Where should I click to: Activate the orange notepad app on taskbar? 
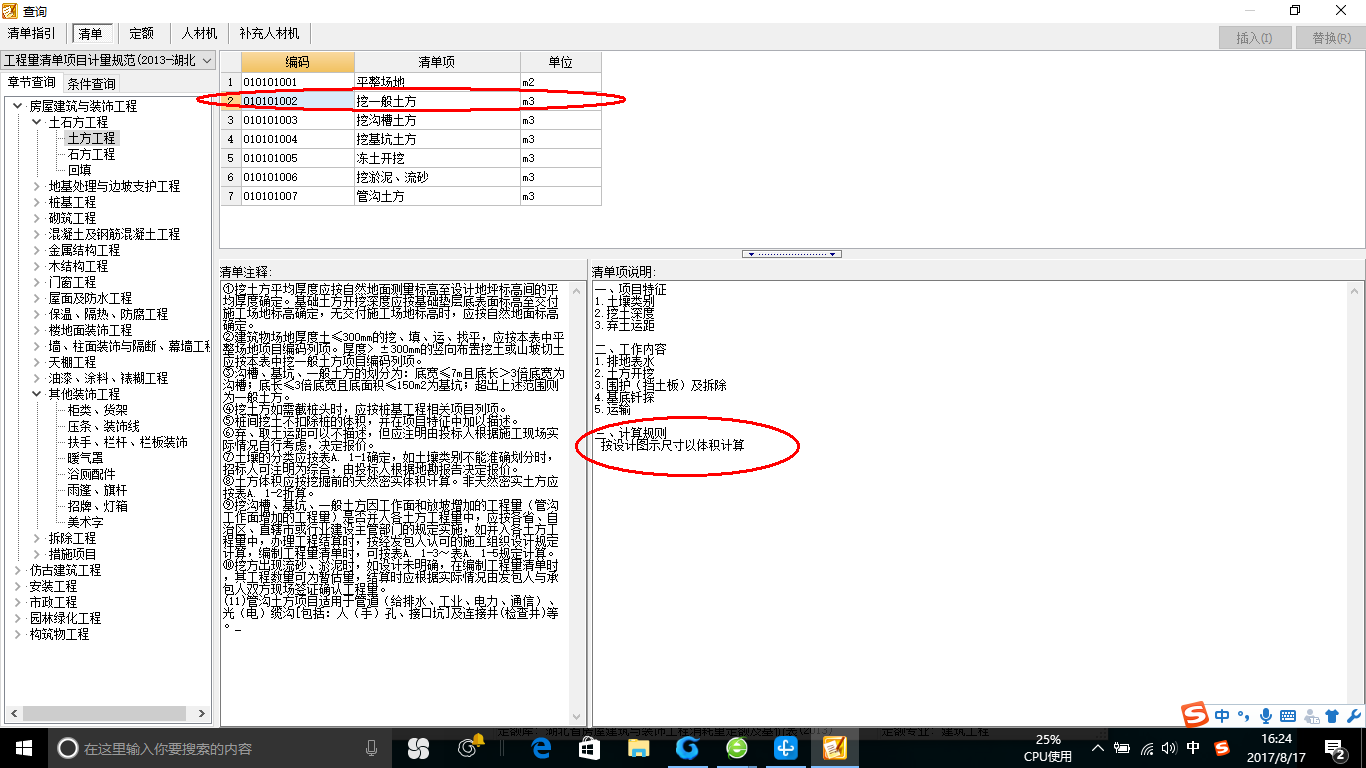(834, 748)
